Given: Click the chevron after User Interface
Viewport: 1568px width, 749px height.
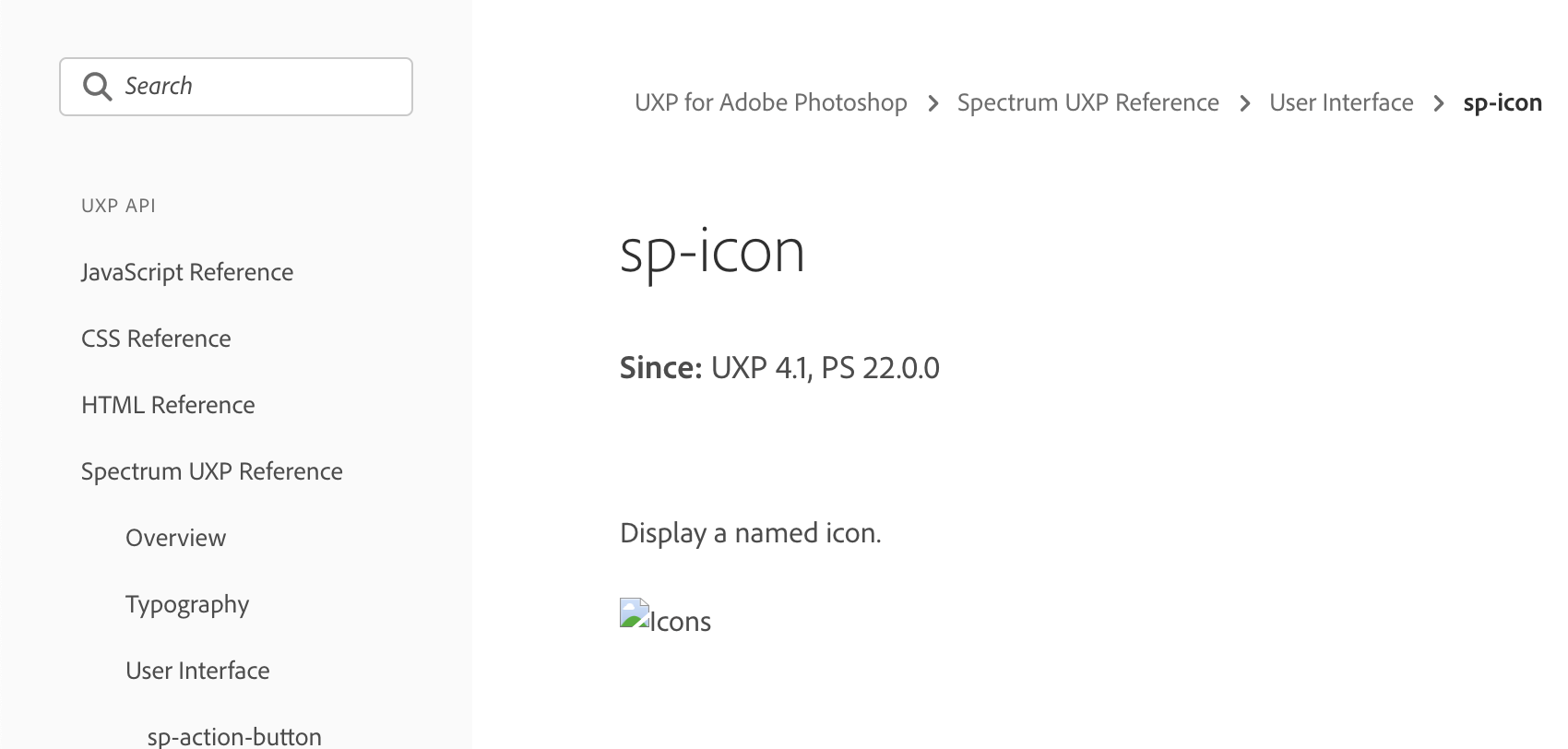Looking at the screenshot, I should [x=1437, y=102].
